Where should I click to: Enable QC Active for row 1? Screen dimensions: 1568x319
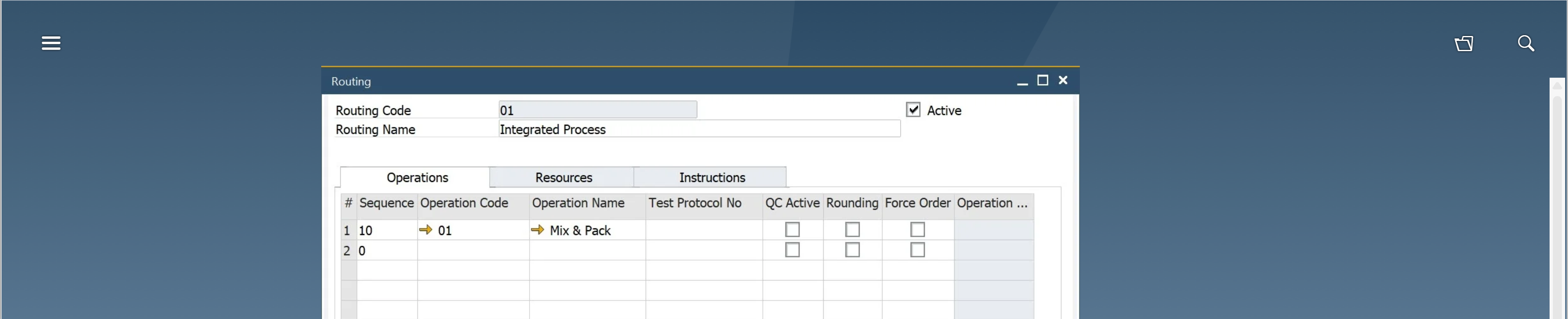click(x=792, y=229)
